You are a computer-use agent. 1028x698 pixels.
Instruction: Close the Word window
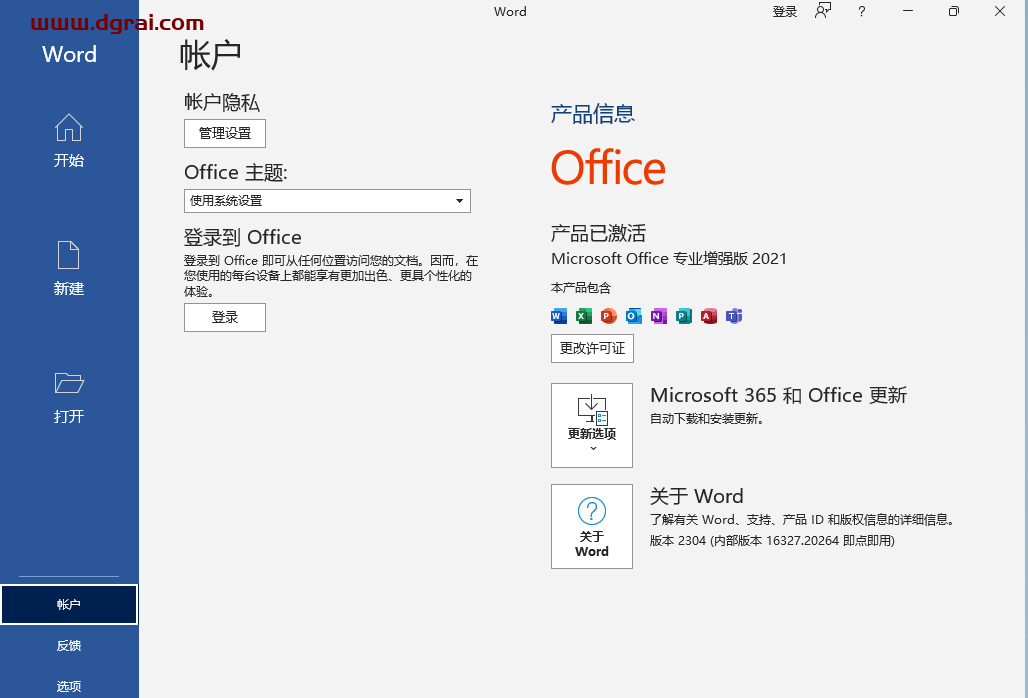(1000, 11)
